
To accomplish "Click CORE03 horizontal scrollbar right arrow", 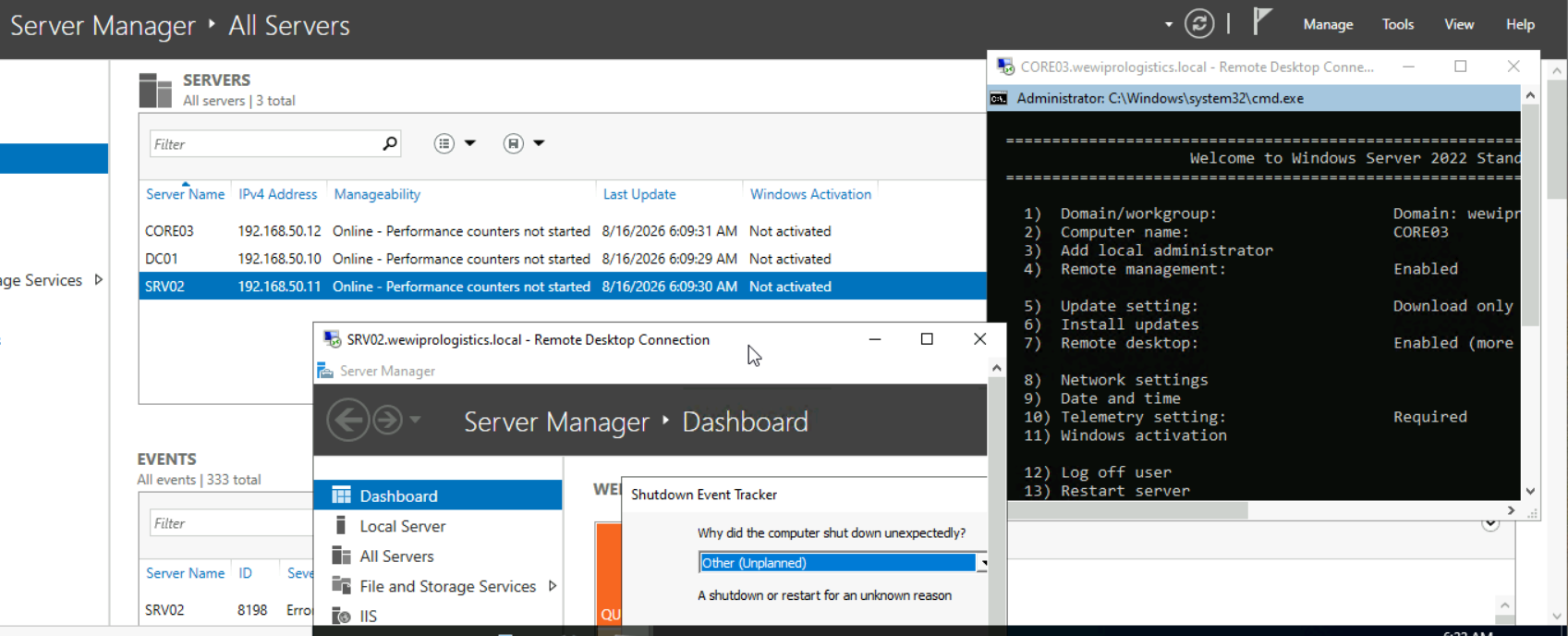I will 1512,510.
